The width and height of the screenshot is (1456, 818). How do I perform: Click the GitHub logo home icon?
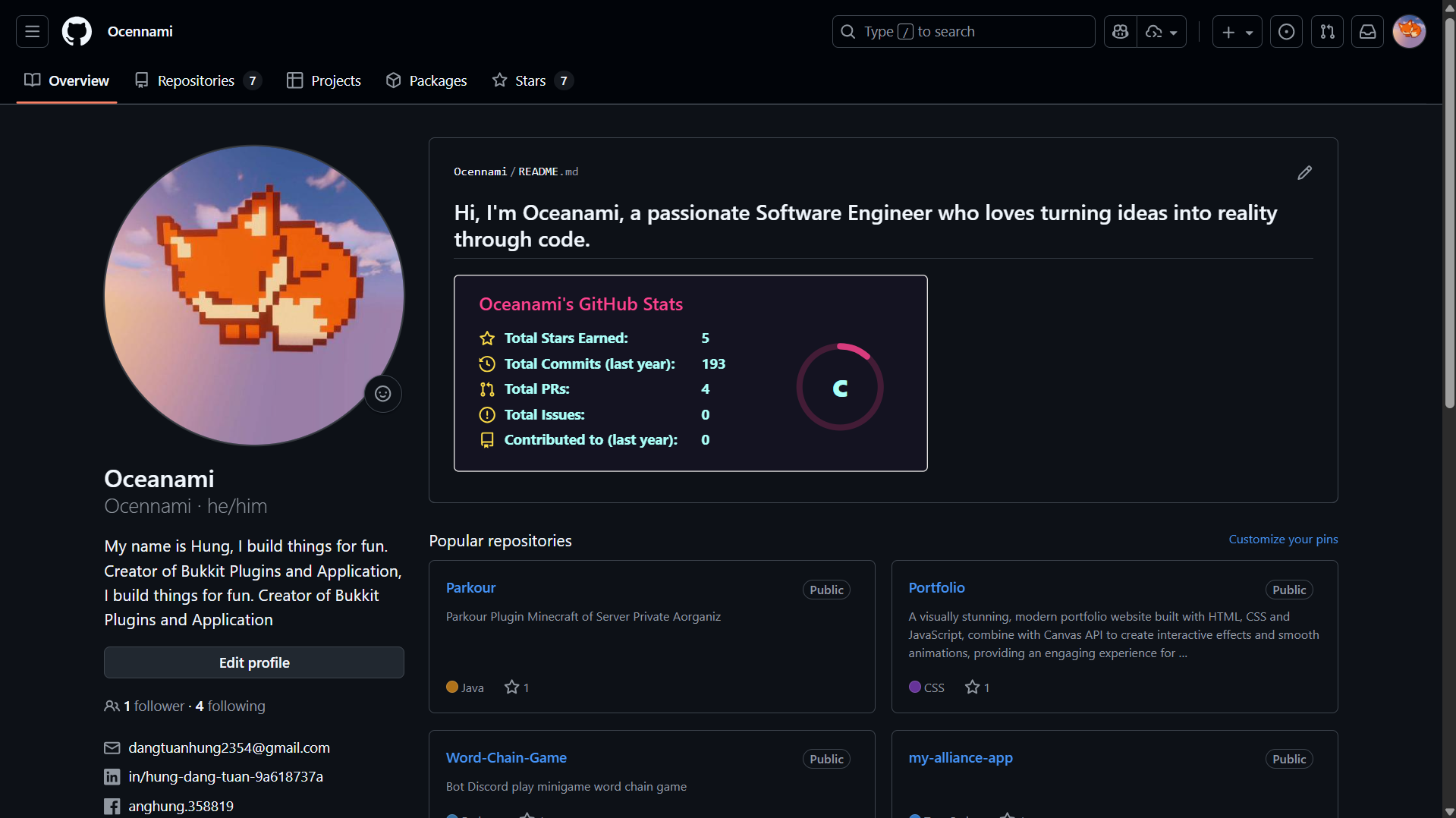tap(77, 32)
